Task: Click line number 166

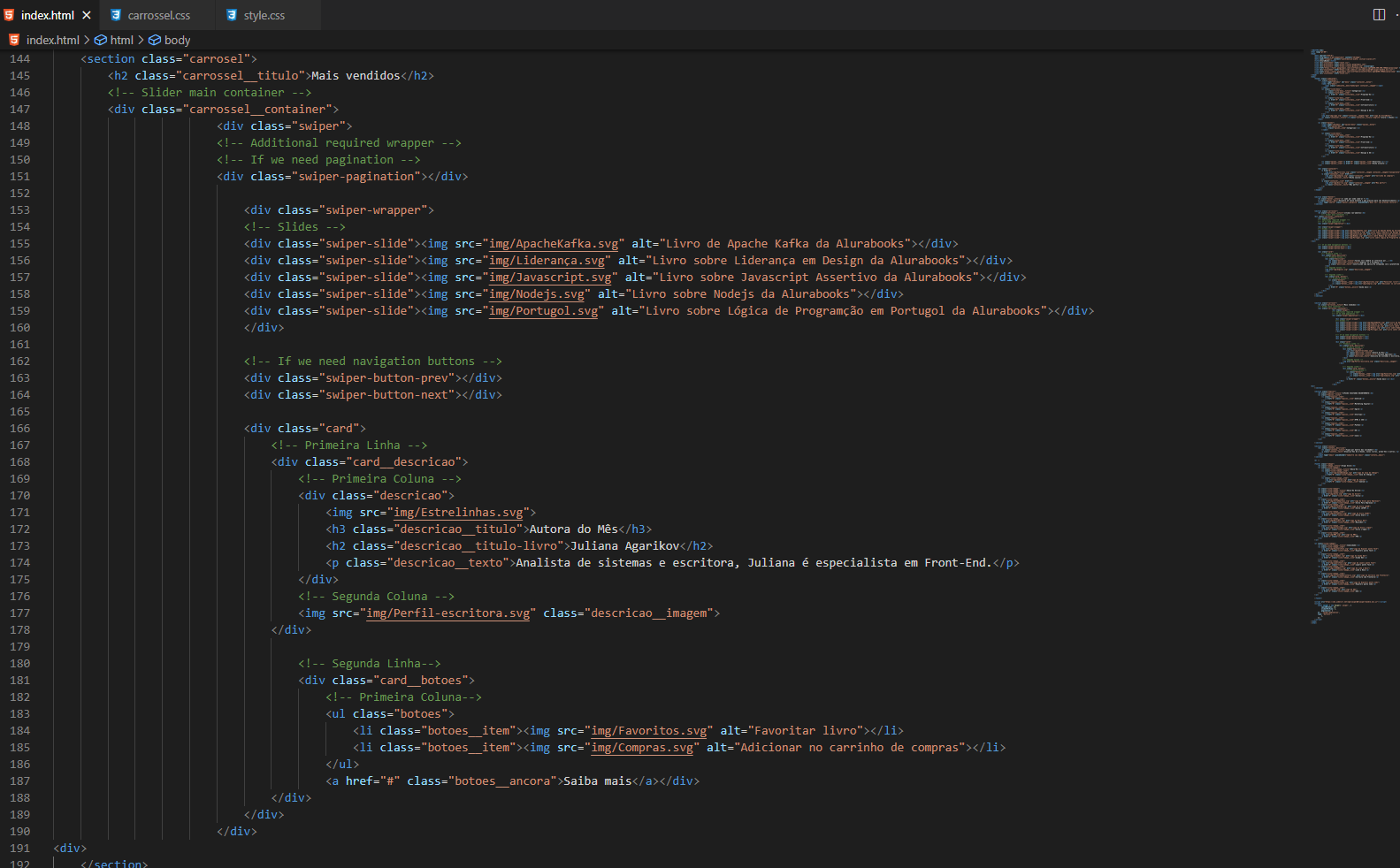Action: (x=19, y=429)
